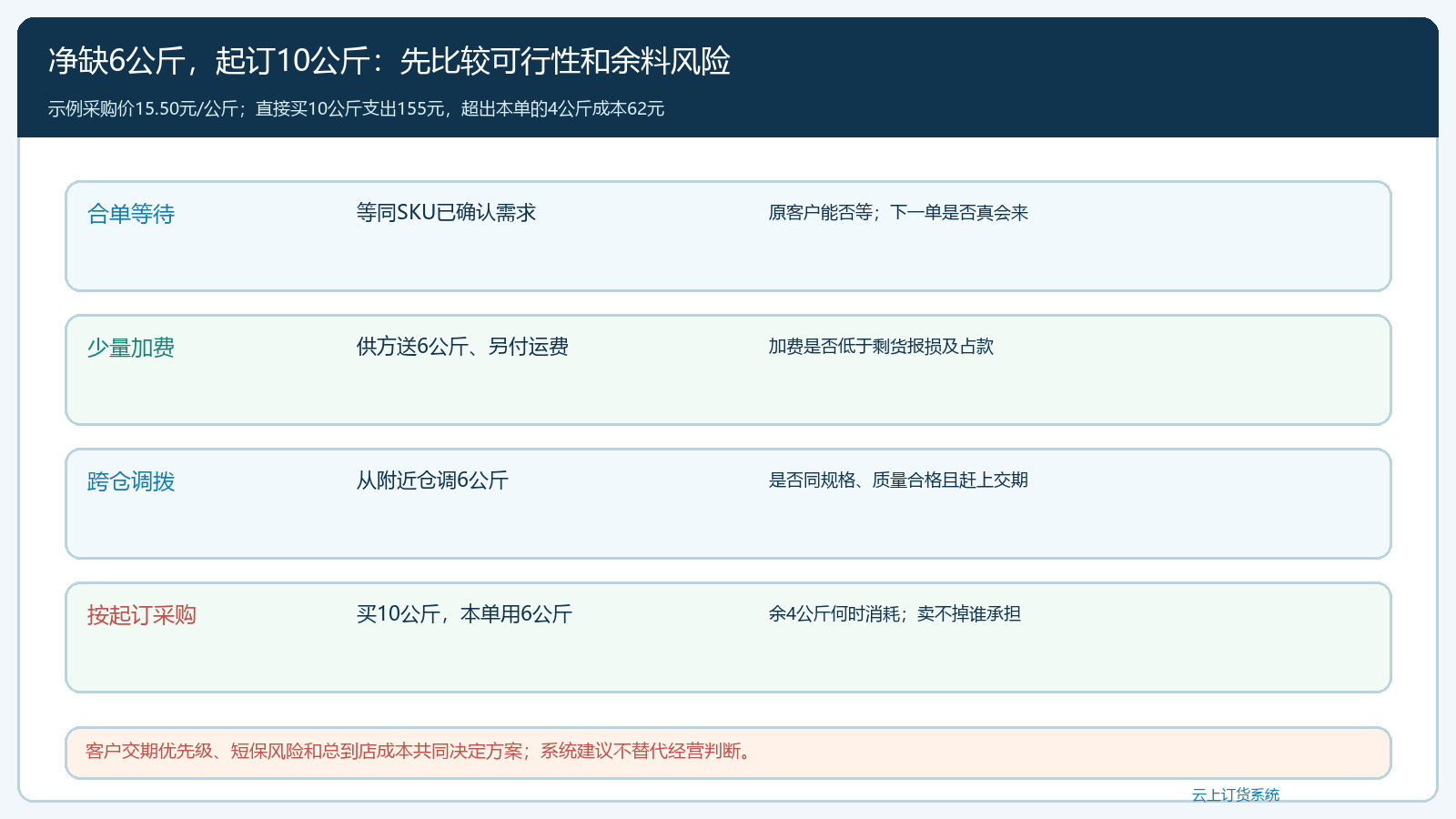Select the 跨仓调拨 option title
The image size is (1456, 819).
(131, 481)
